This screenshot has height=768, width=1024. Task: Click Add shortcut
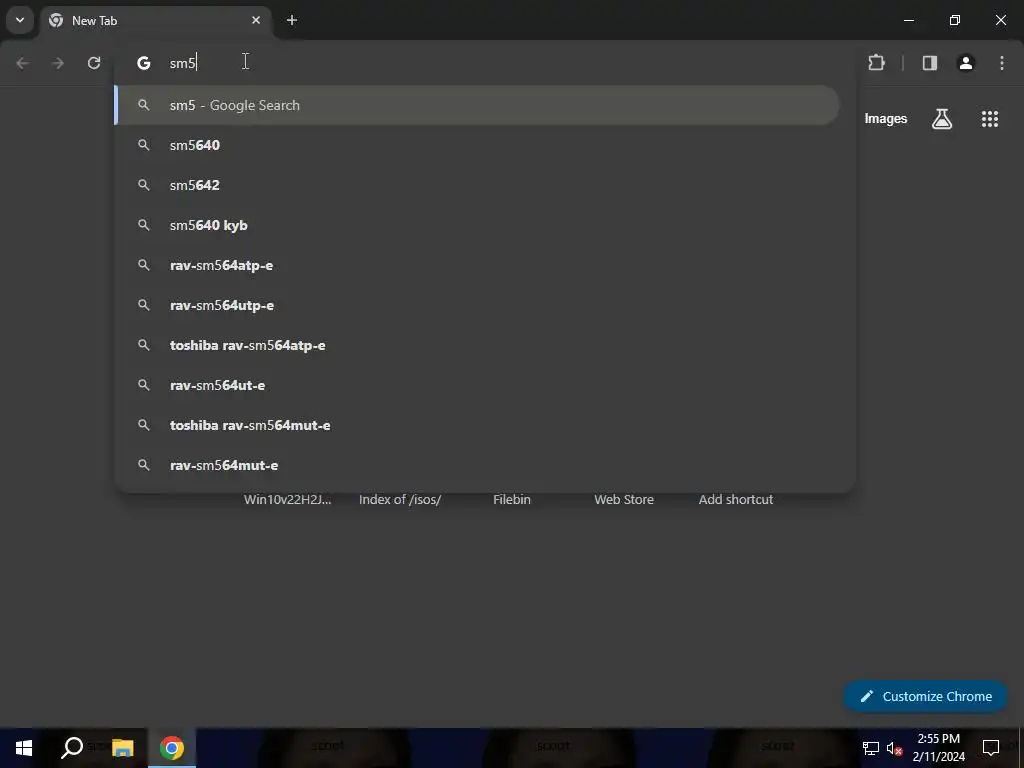736,500
